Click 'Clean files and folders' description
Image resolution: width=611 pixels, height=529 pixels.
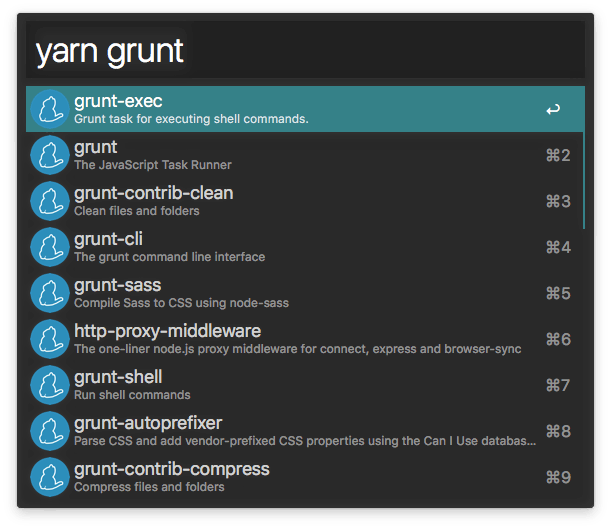[137, 211]
